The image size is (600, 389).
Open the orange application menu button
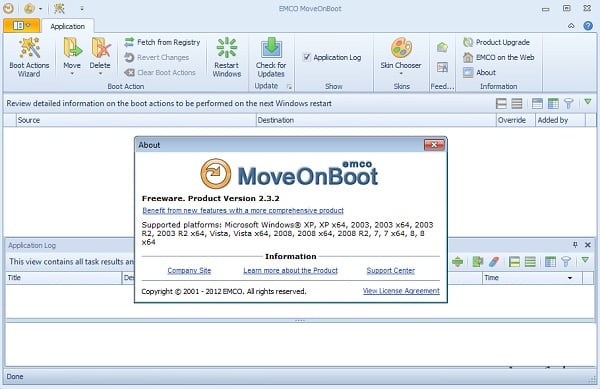point(21,26)
